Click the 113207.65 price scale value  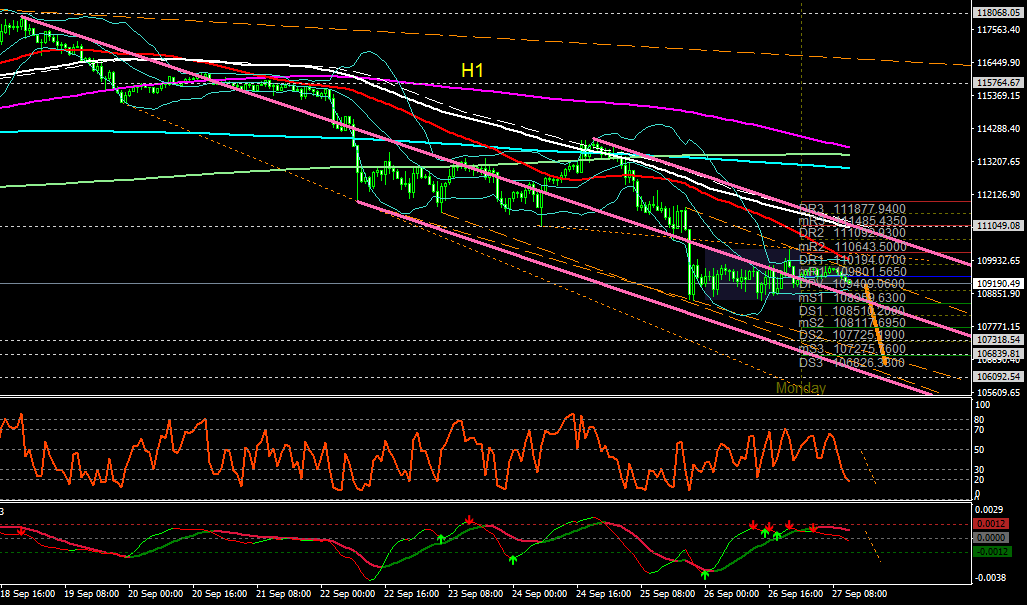[998, 162]
